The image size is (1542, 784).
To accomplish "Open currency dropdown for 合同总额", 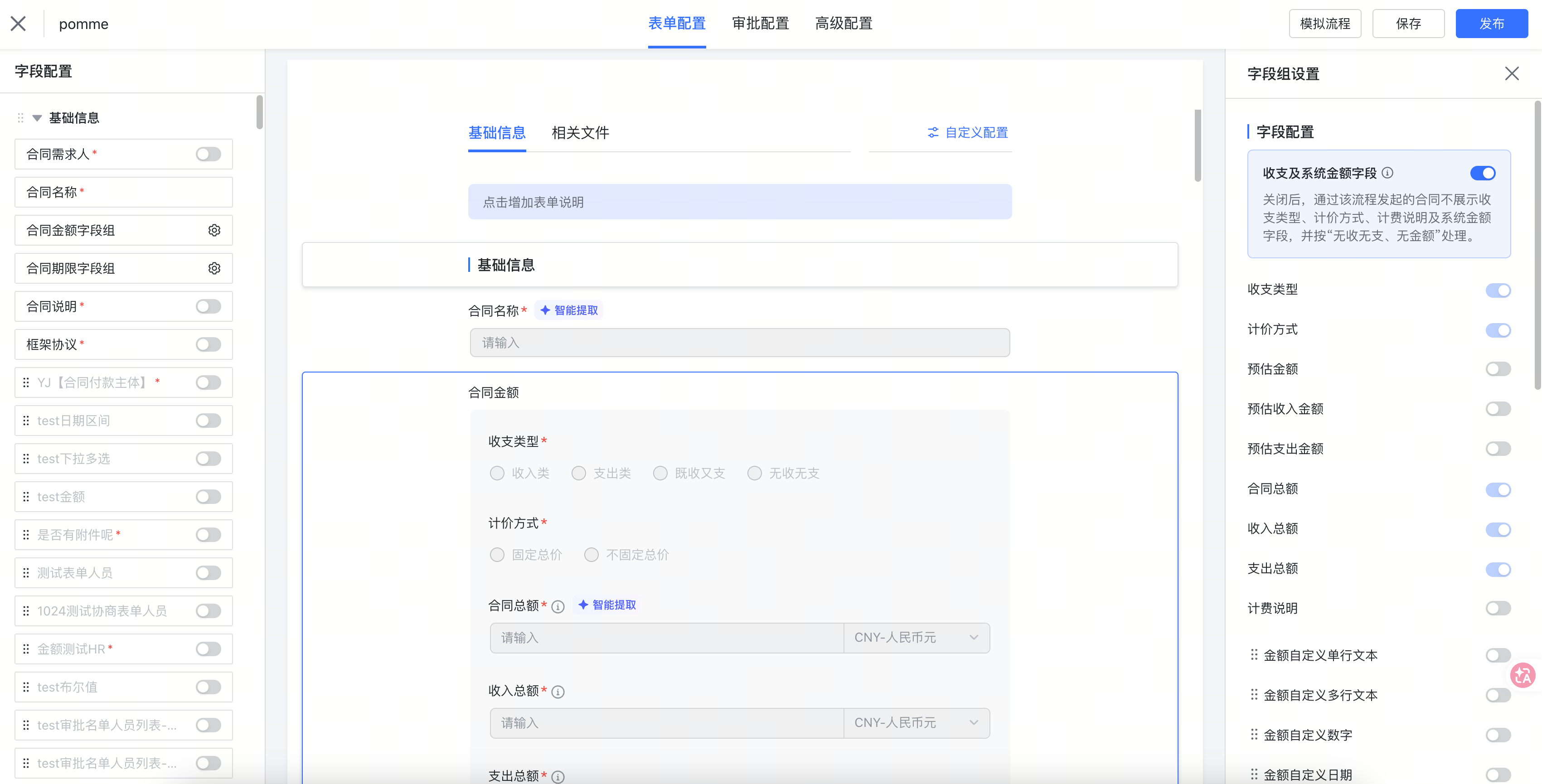I will 916,638.
